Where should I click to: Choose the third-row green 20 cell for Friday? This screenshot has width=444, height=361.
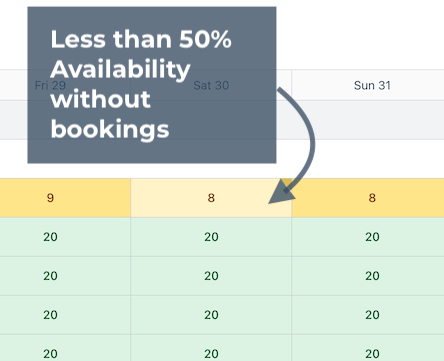point(65,315)
